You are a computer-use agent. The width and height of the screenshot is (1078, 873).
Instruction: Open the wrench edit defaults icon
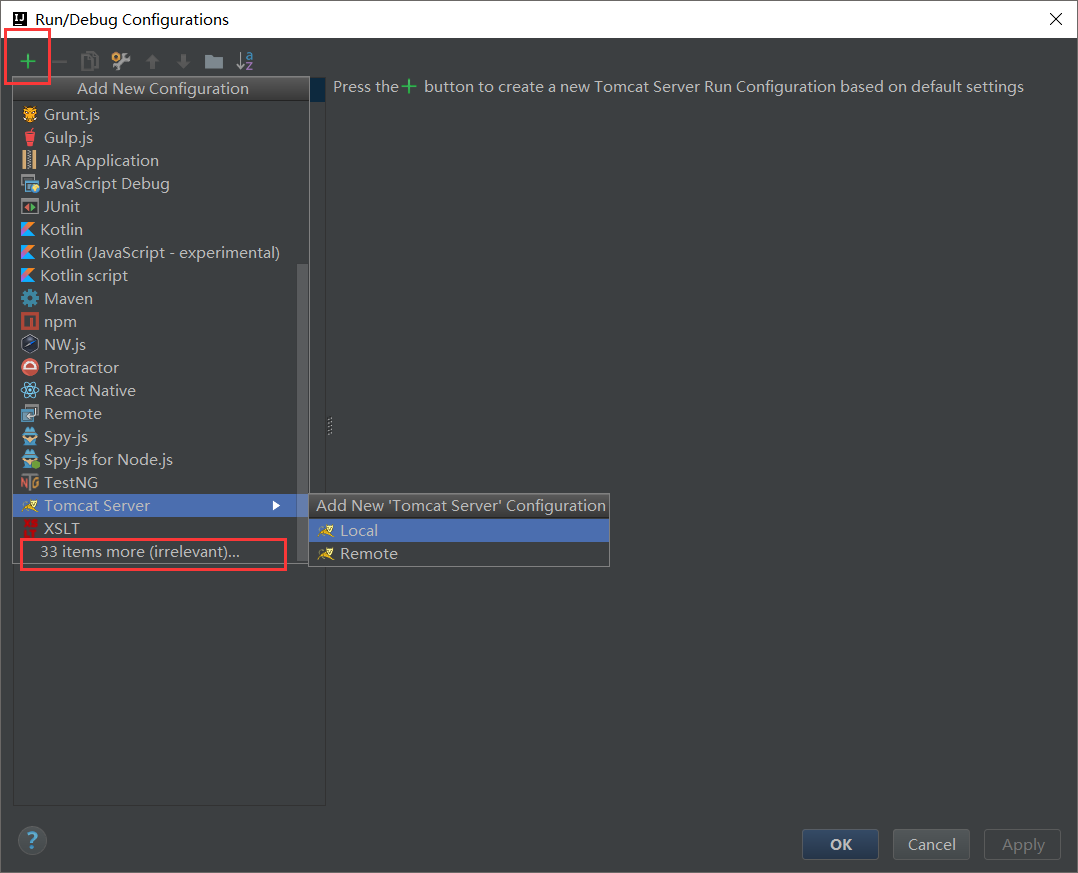pyautogui.click(x=121, y=61)
